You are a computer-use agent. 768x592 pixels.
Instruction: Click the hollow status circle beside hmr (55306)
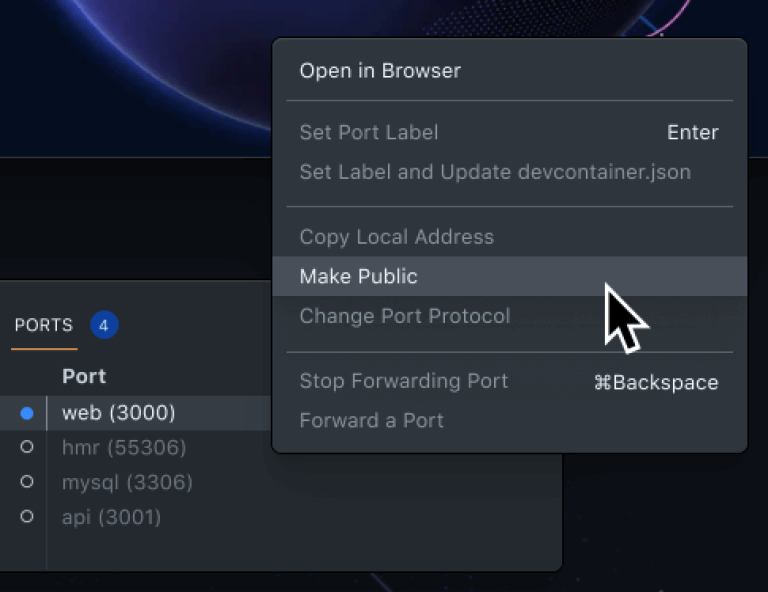click(27, 447)
